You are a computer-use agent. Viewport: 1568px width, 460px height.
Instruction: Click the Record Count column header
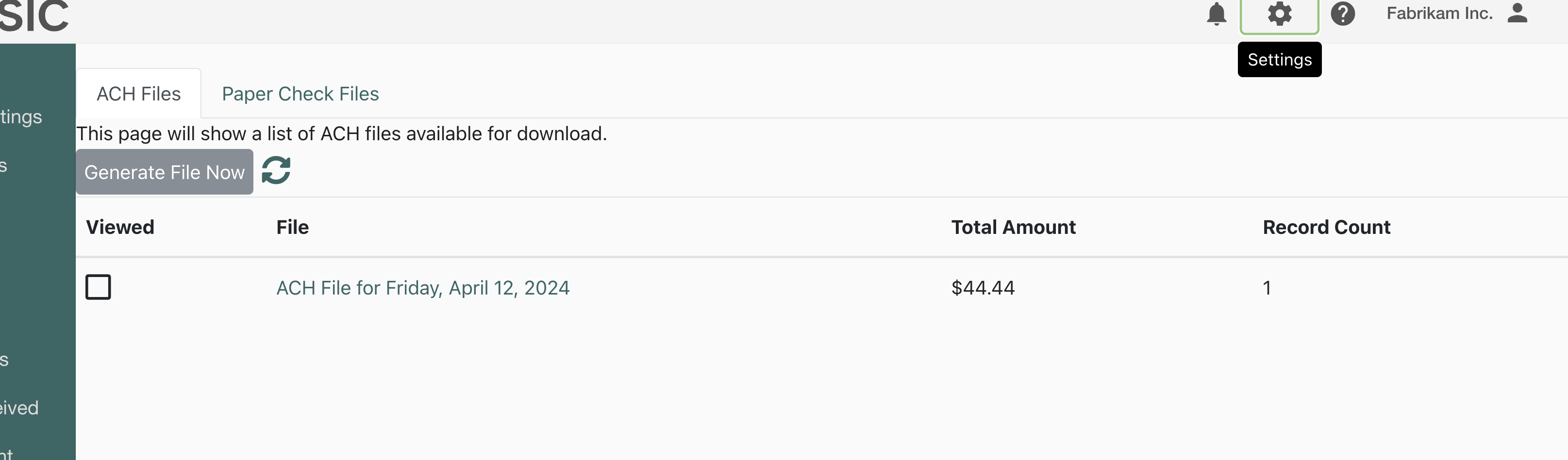[x=1326, y=227]
